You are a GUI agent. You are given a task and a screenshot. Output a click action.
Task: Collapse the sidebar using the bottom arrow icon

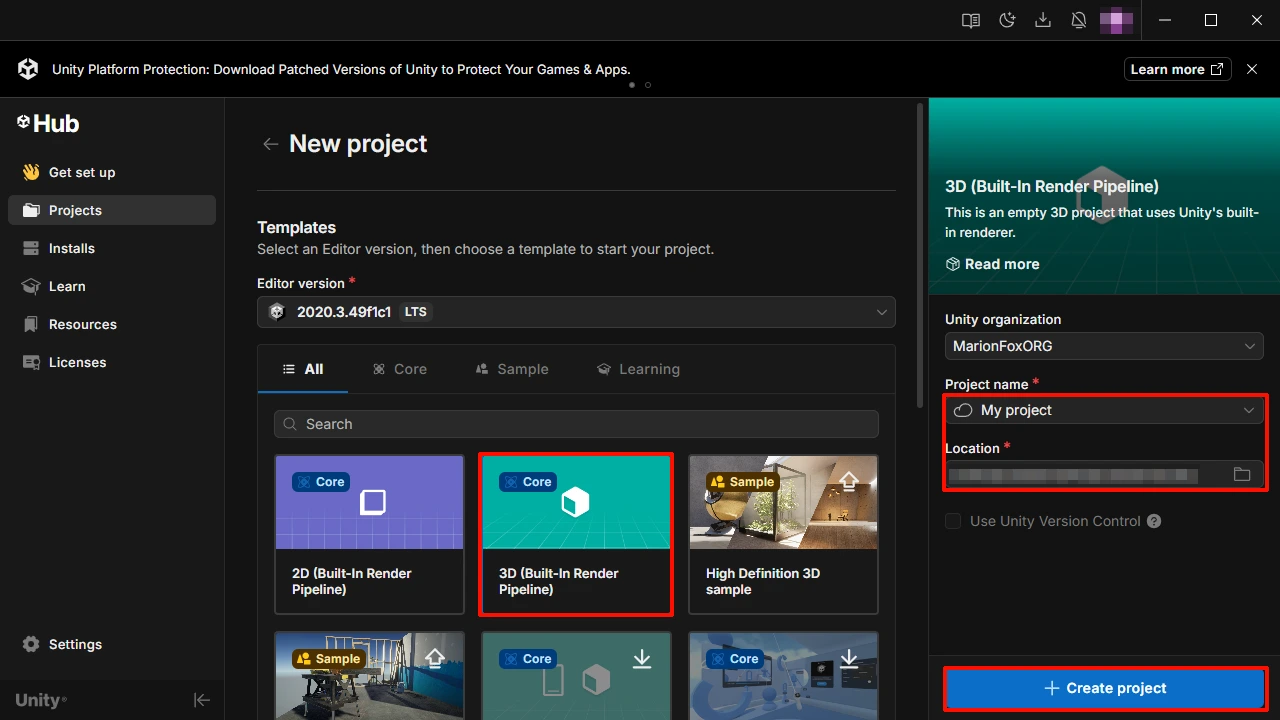[202, 700]
